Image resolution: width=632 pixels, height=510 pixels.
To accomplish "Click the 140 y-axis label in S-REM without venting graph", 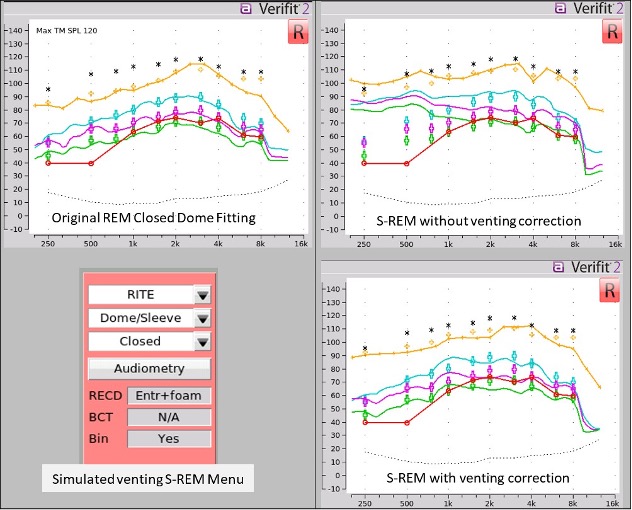I will 331,30.
